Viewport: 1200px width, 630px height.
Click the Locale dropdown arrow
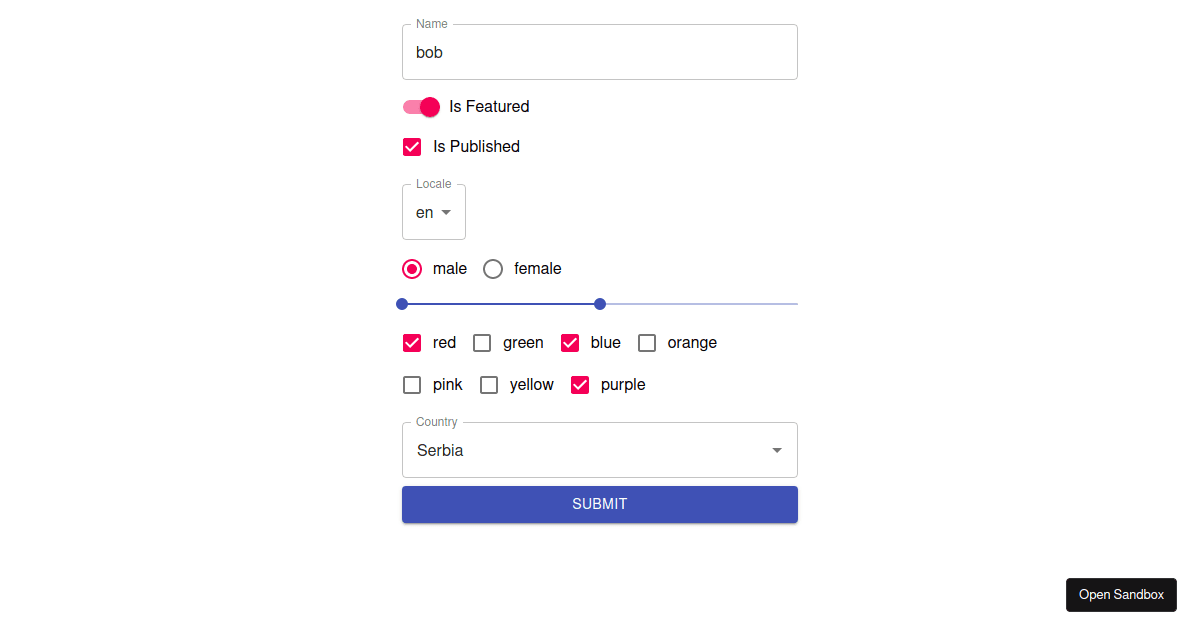(446, 212)
